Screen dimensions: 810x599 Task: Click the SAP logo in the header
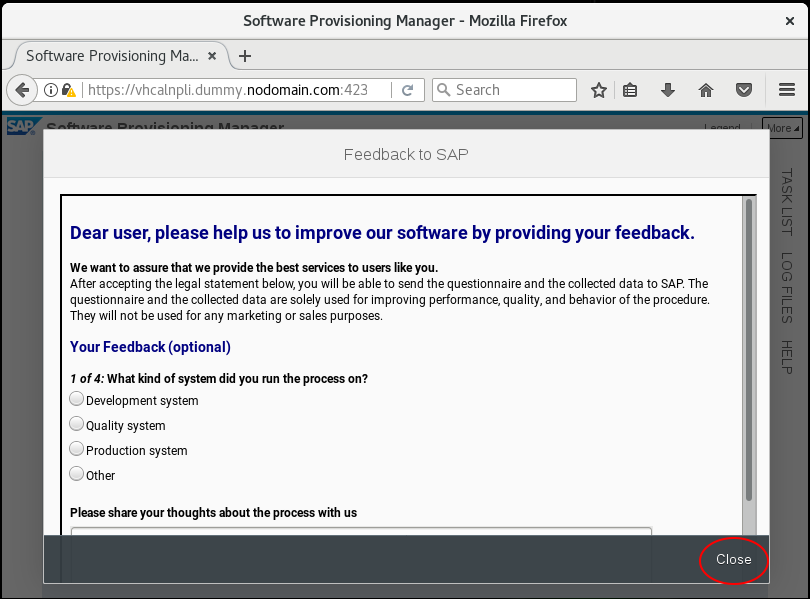coord(22,126)
